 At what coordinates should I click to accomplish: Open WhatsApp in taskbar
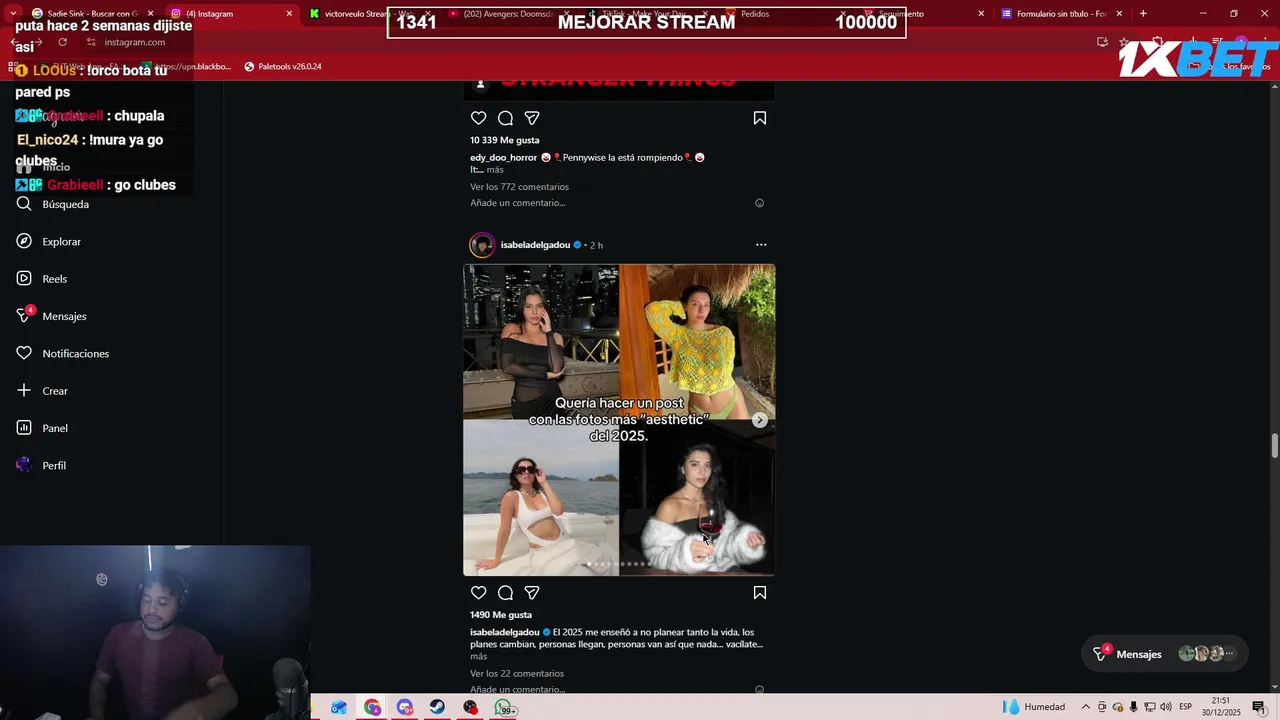505,708
